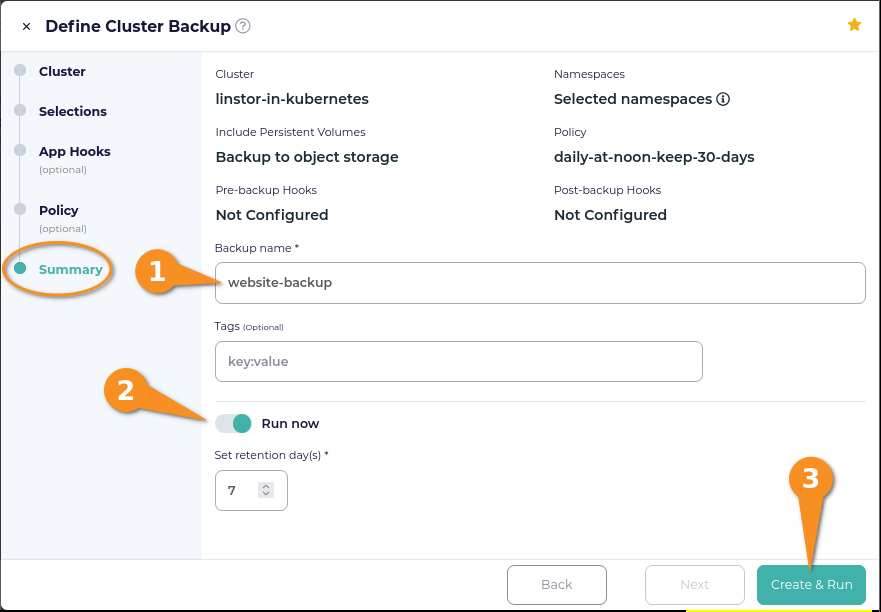Focus the Backup name text field
The height and width of the screenshot is (612, 881).
[x=540, y=283]
